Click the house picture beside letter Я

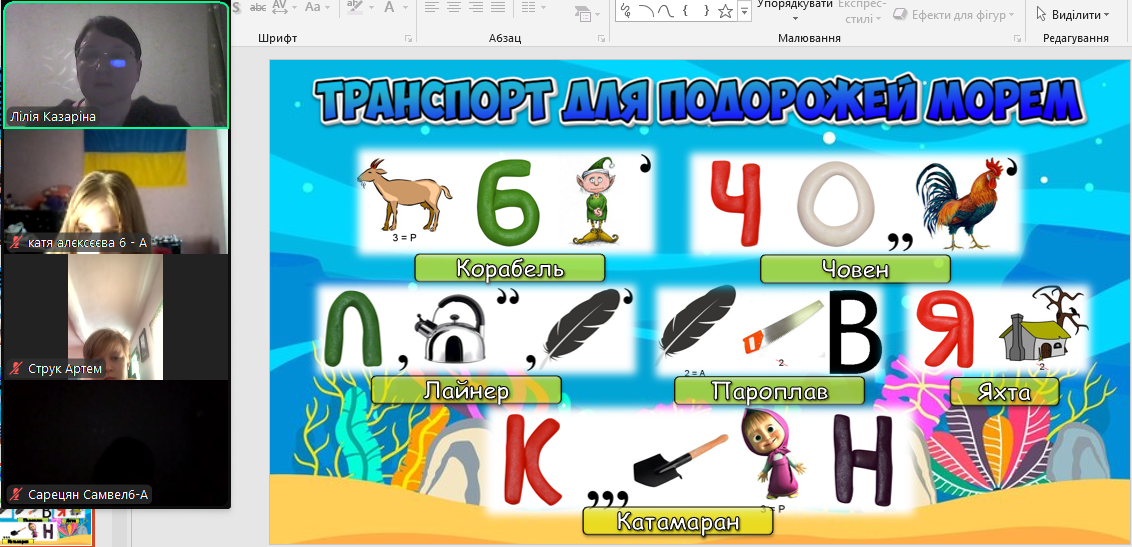pos(1044,324)
